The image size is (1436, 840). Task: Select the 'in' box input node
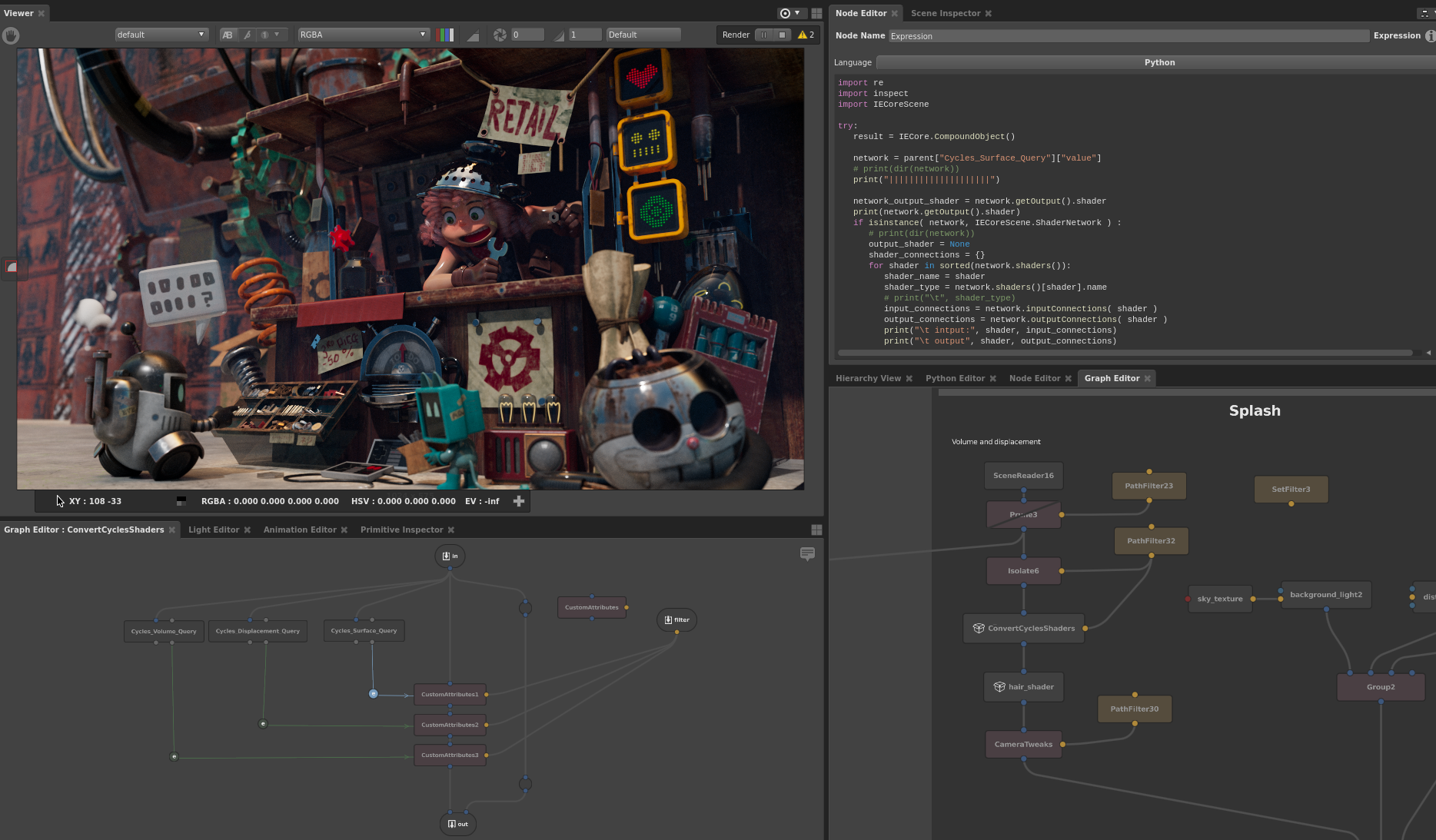click(450, 556)
